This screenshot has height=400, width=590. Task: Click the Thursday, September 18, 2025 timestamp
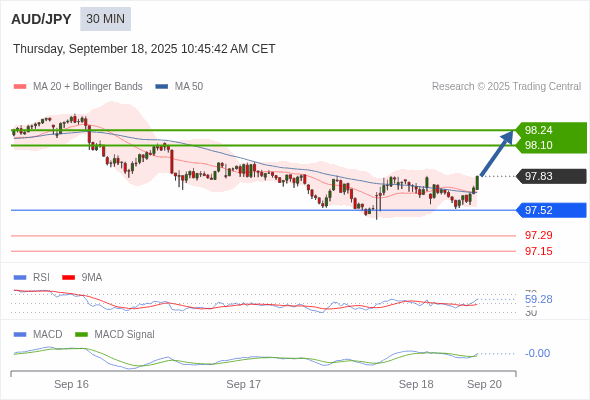(x=144, y=49)
